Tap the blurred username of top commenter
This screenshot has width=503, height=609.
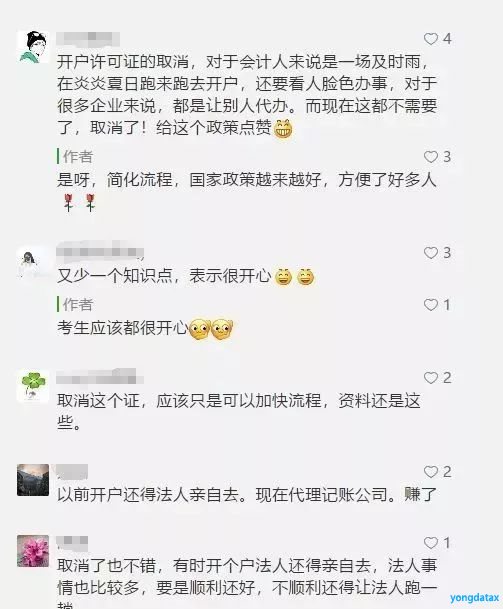point(88,39)
